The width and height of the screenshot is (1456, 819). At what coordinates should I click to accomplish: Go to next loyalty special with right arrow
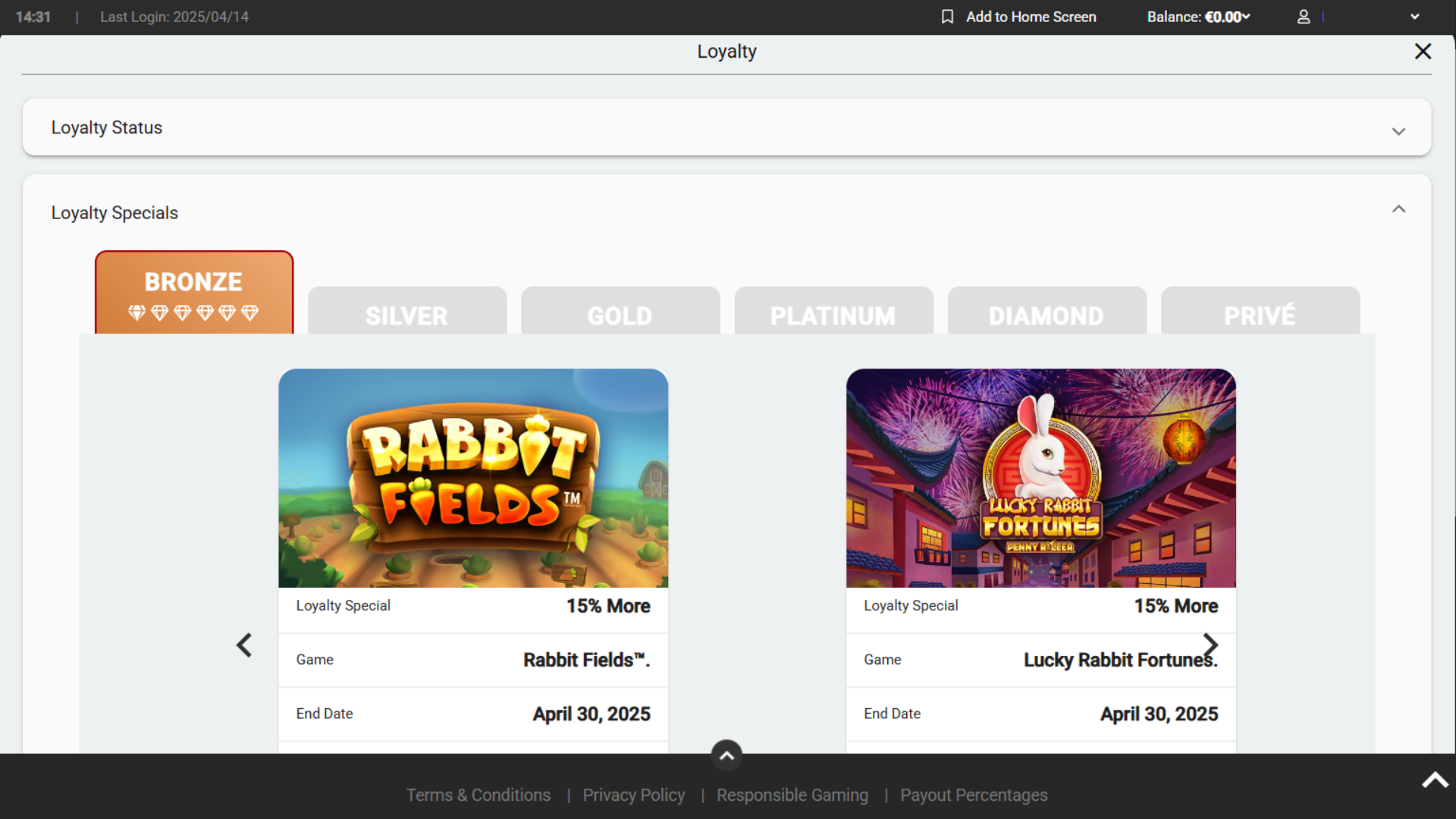[1211, 645]
